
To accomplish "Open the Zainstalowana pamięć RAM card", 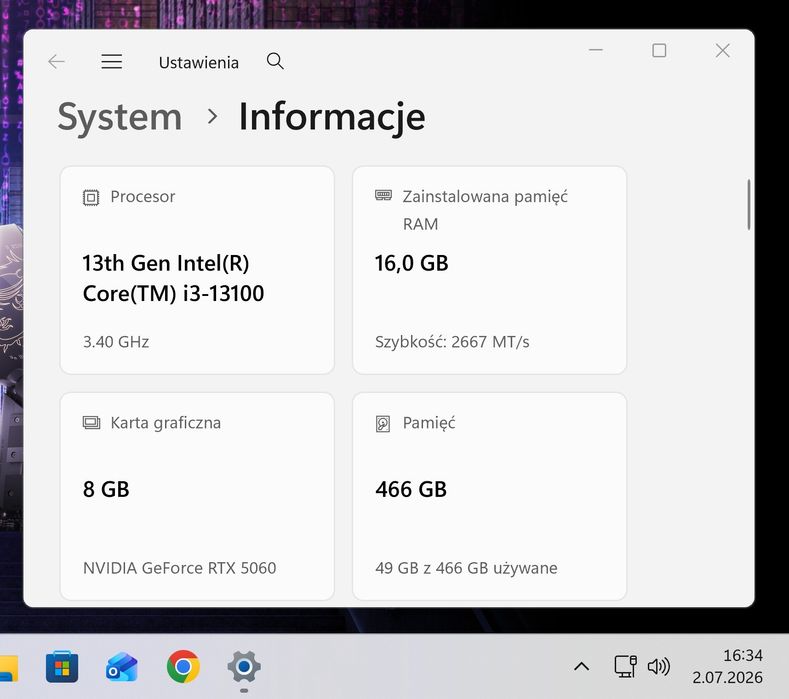I will pyautogui.click(x=489, y=270).
